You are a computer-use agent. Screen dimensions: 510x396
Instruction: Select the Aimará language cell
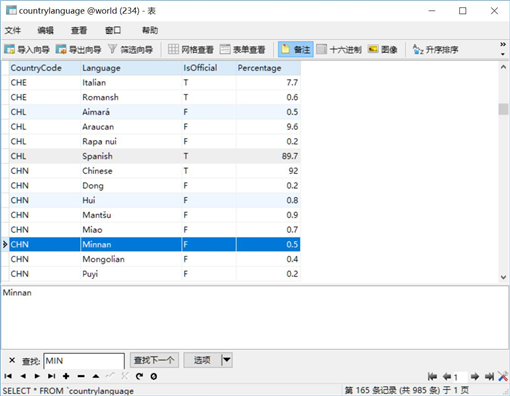point(131,112)
